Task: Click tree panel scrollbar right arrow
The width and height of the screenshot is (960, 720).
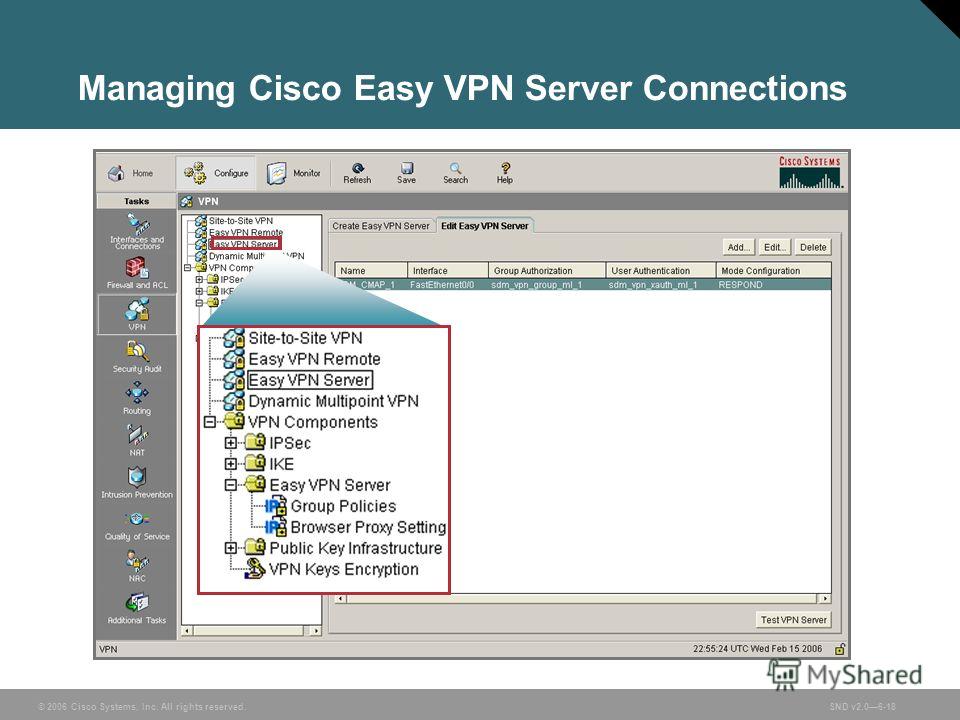Action: 316,631
